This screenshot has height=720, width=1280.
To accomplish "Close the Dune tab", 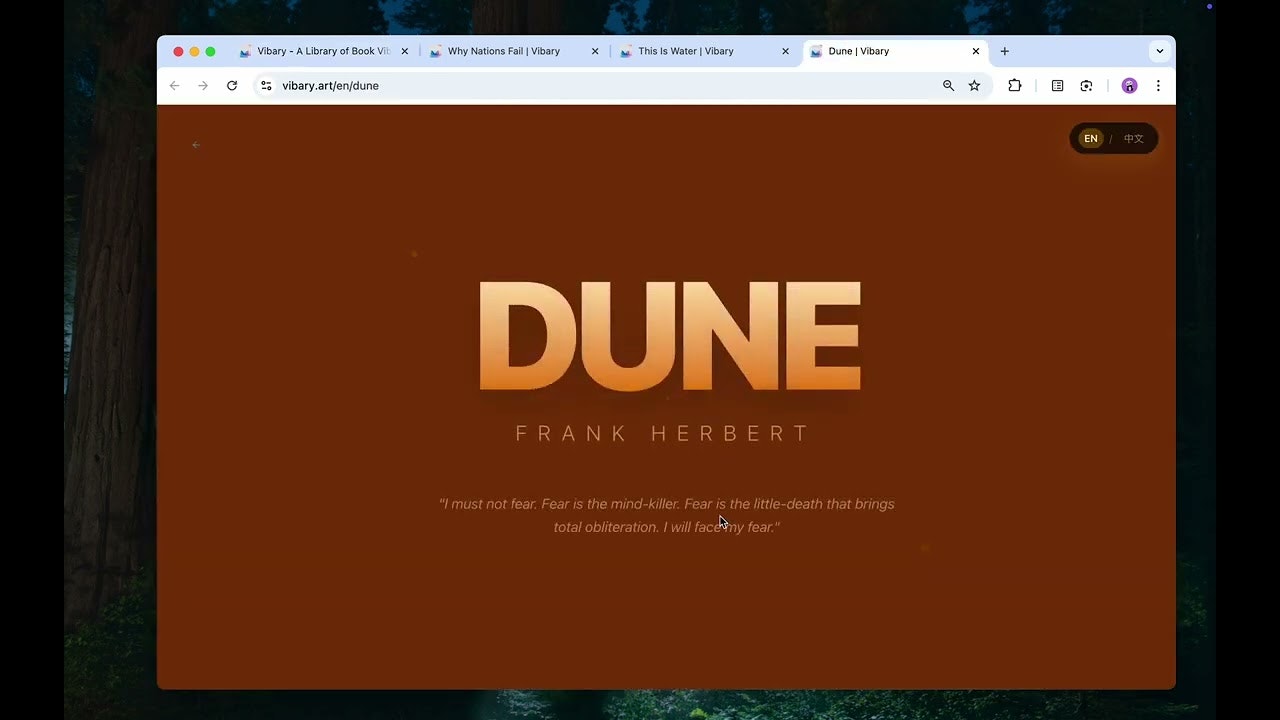I will 976,51.
